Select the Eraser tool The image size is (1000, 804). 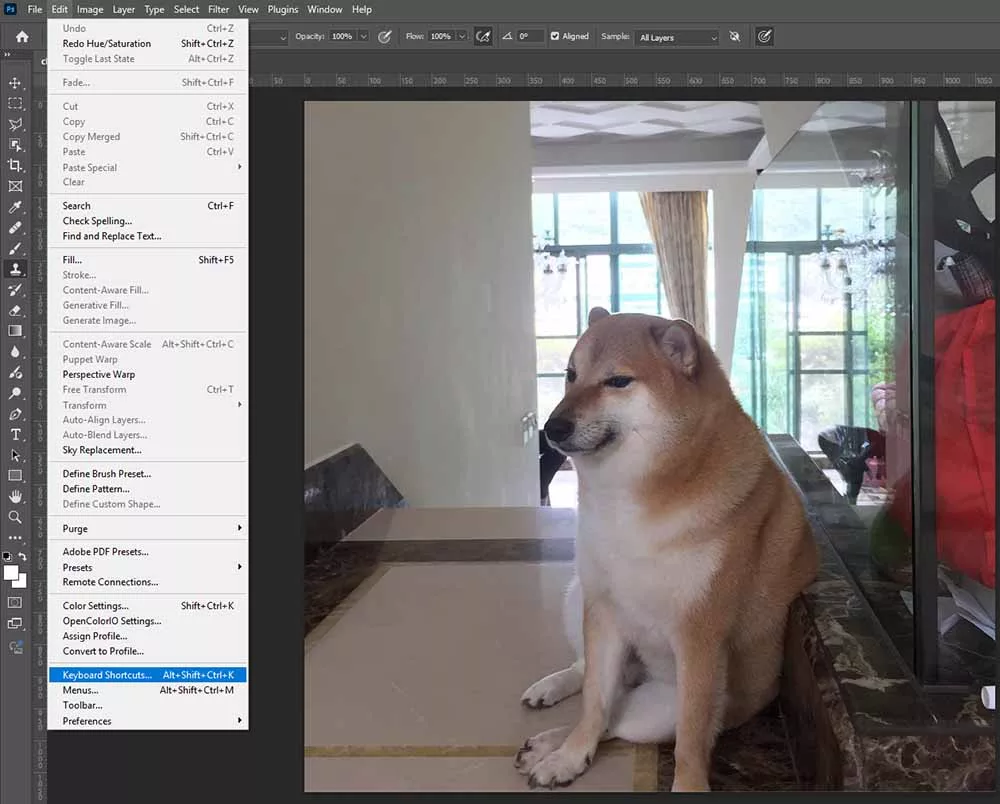[x=15, y=310]
